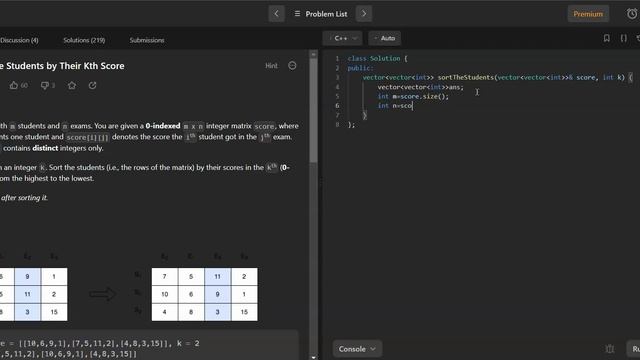Screen dimensions: 640x360
Task: Open the Problem List
Action: point(321,14)
